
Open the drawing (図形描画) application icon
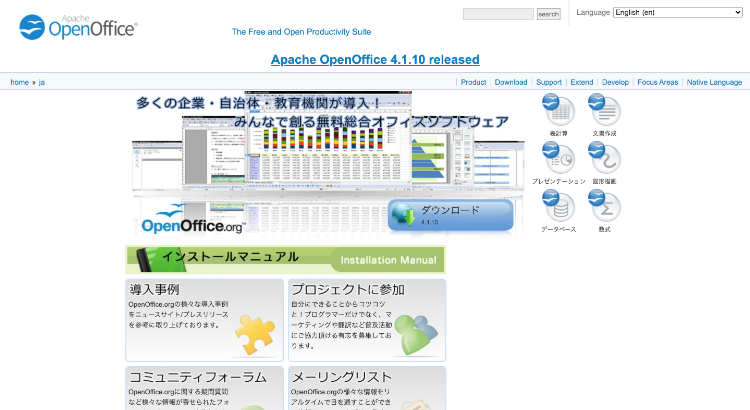click(x=604, y=158)
